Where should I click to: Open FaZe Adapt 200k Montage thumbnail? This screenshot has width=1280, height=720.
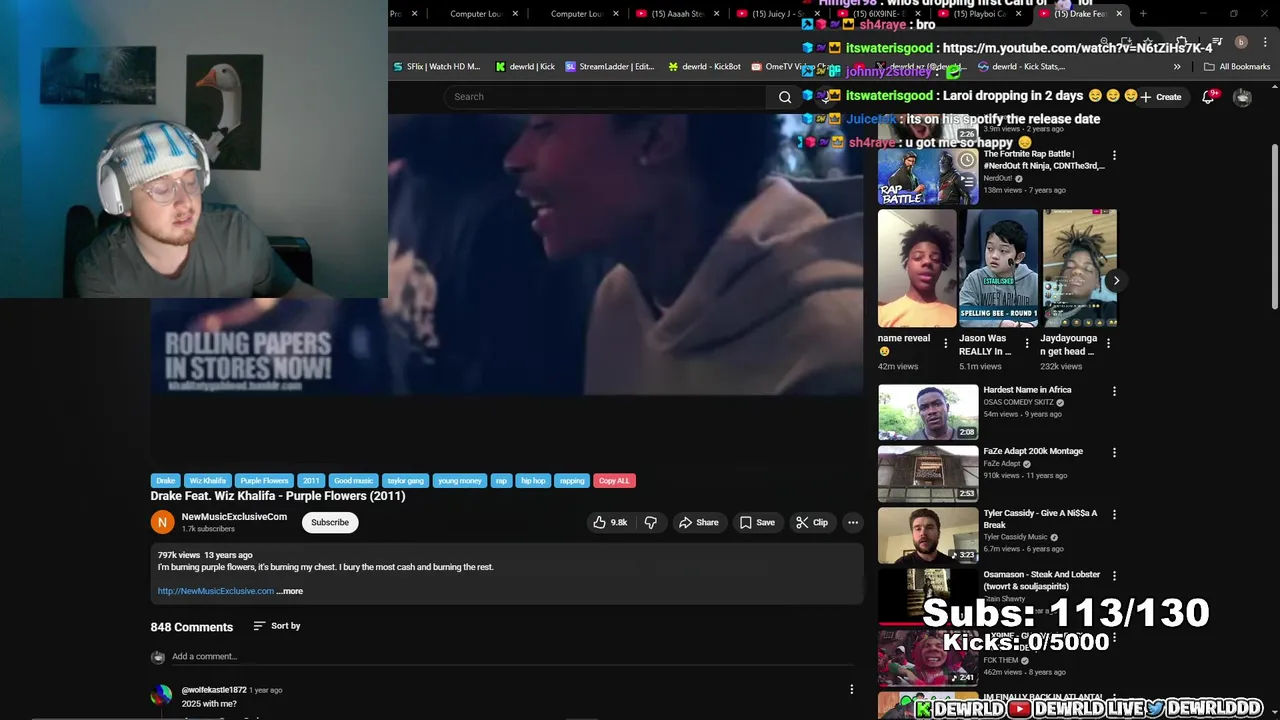coord(928,473)
